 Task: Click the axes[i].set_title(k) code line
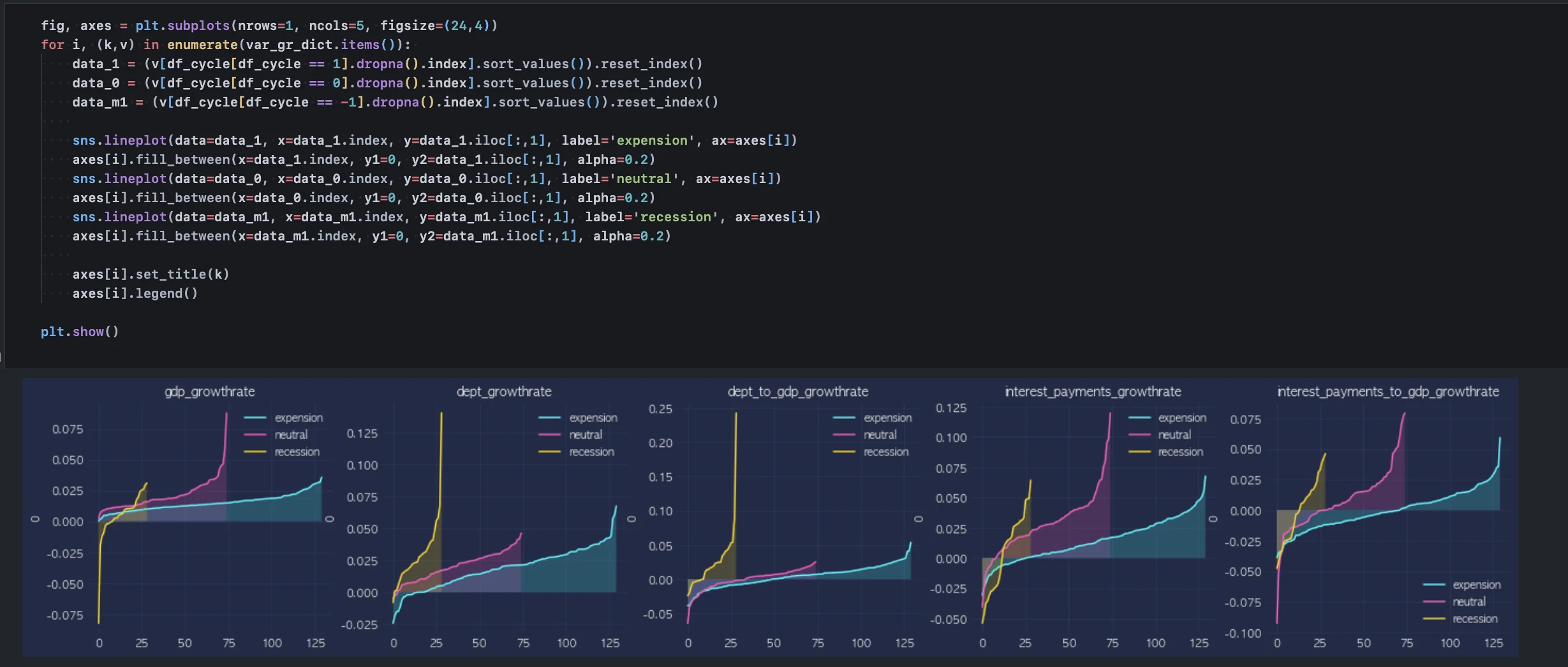[x=151, y=274]
